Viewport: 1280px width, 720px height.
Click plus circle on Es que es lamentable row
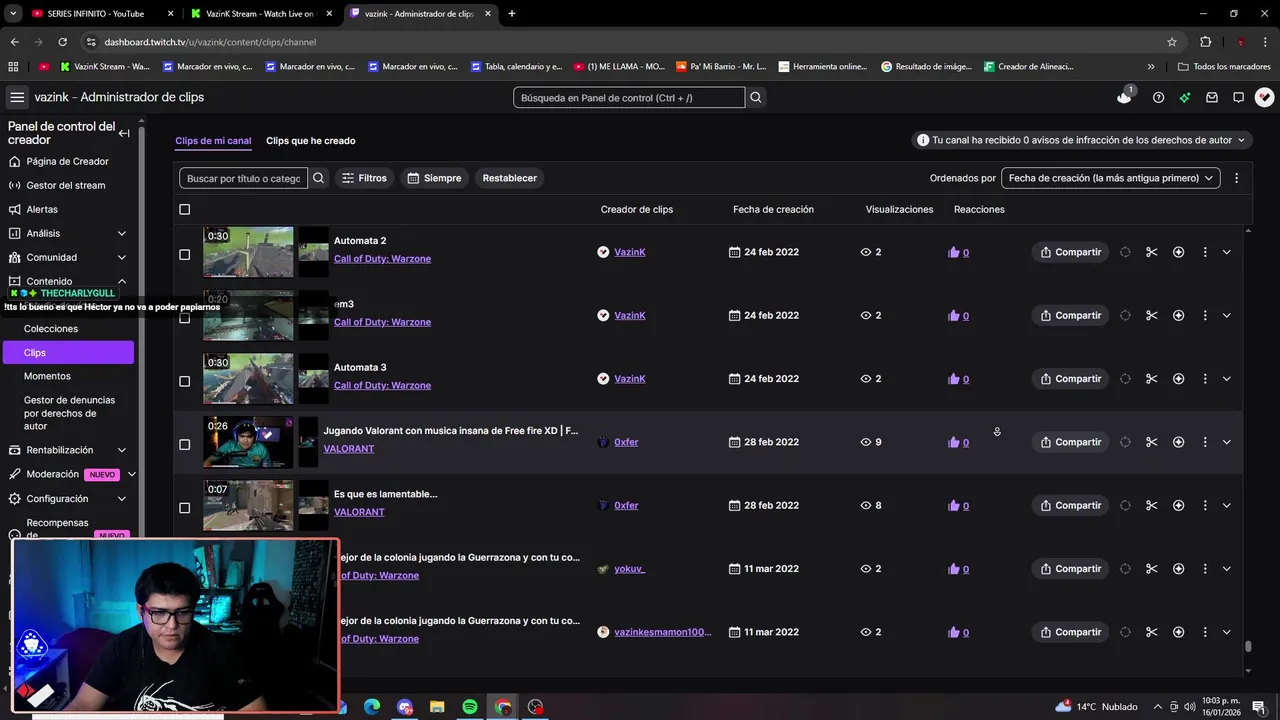(1178, 505)
